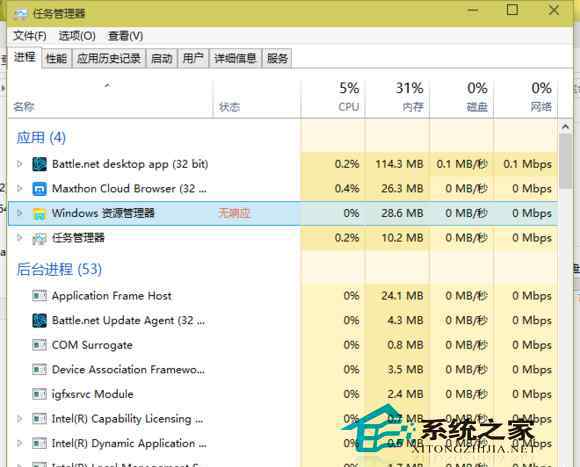Click the 0.4% CPU value

pos(347,189)
